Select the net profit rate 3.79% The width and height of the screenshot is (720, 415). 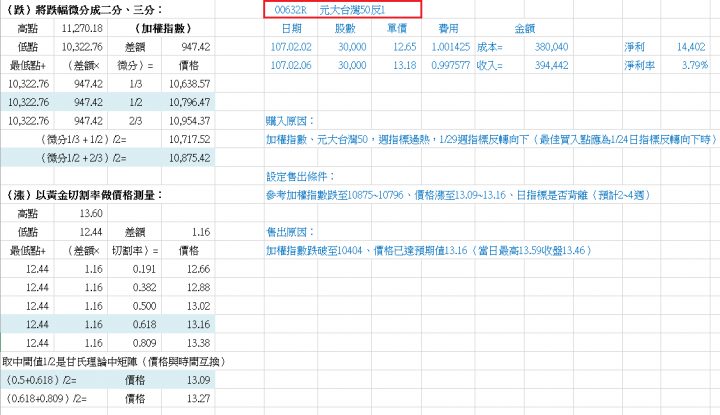[695, 66]
